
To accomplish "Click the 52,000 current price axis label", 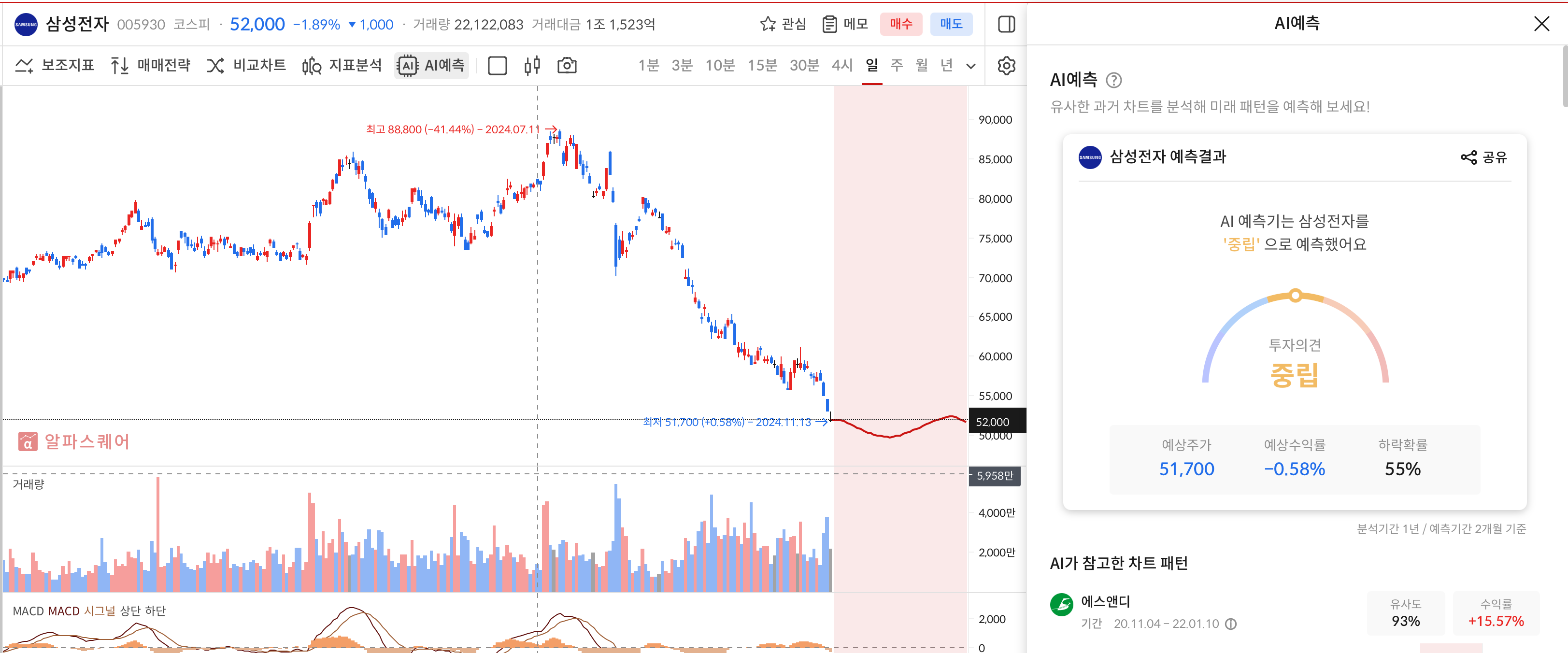I will [x=997, y=421].
